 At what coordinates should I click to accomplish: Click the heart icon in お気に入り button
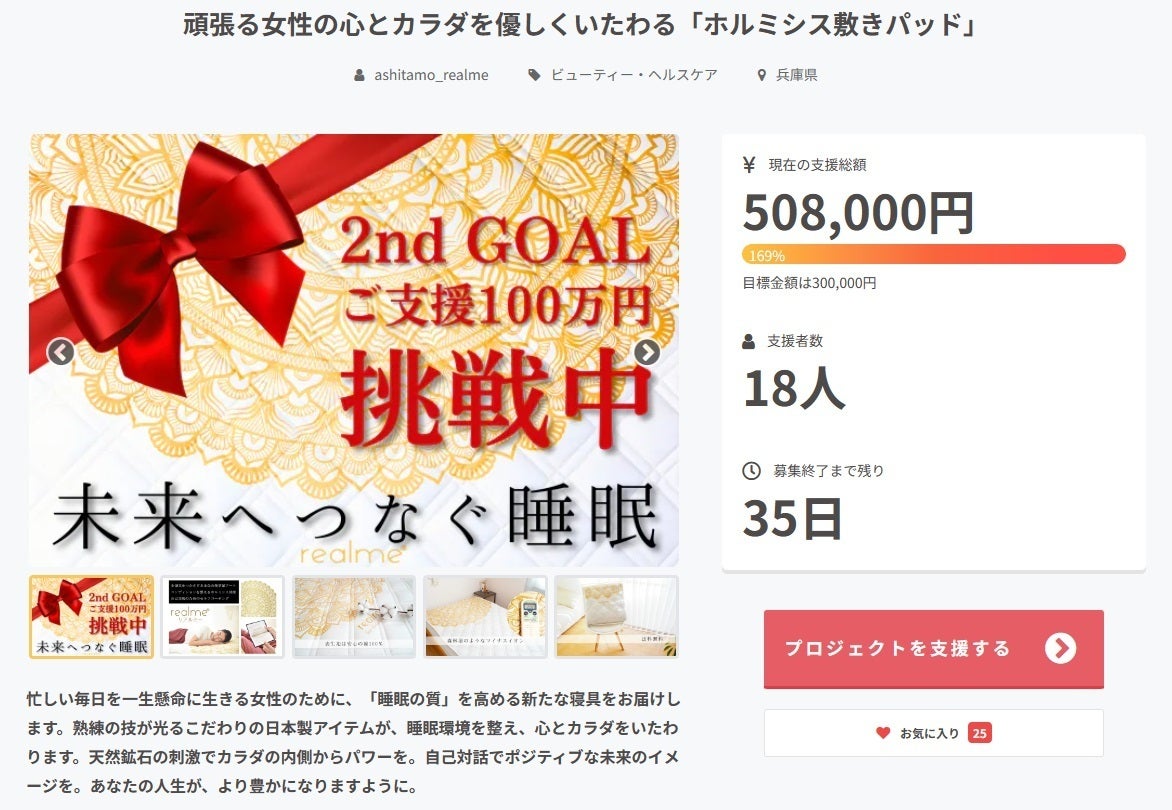coord(883,733)
